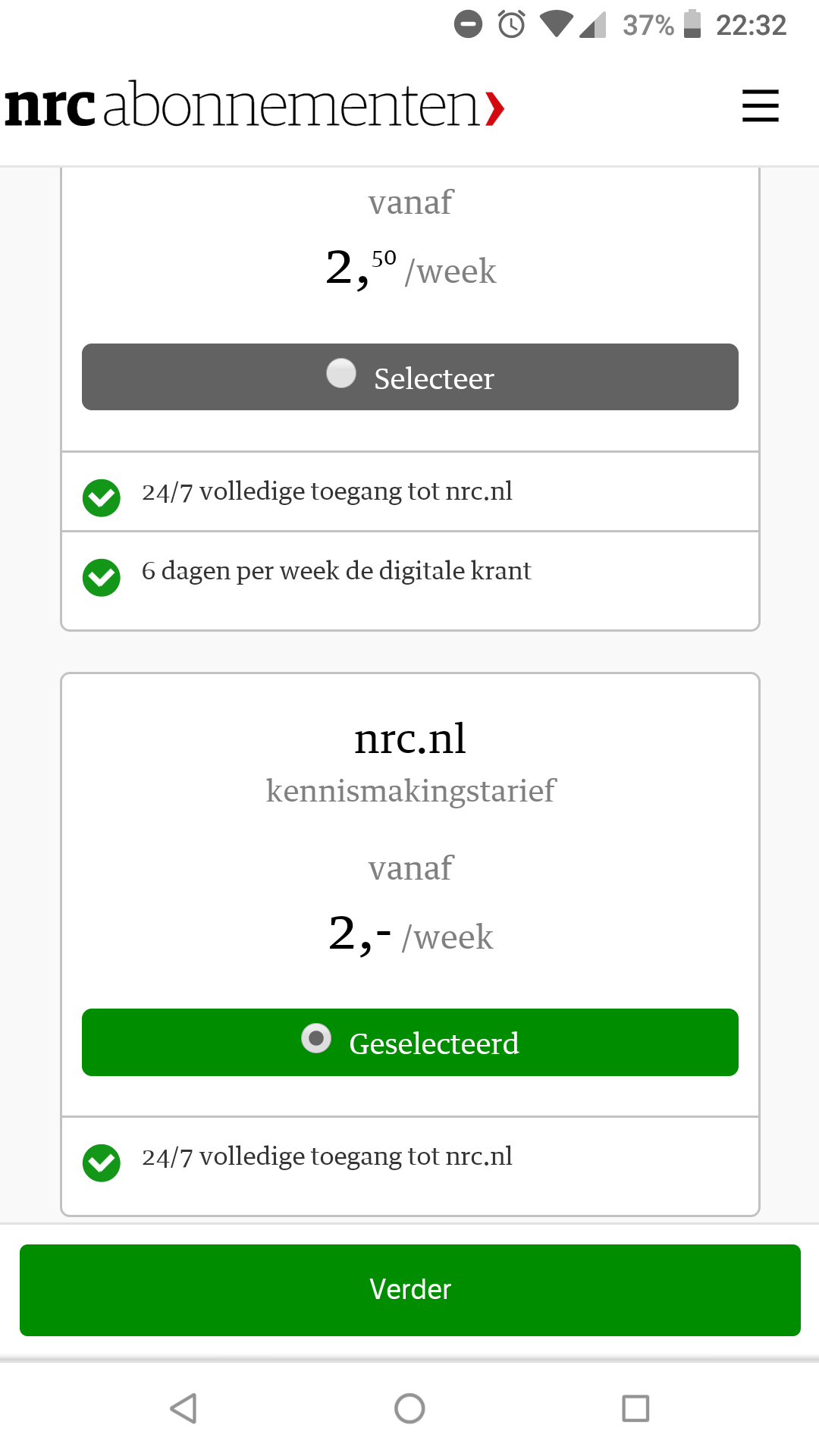Tap the Android home circle icon
Viewport: 819px width, 1456px height.
pyautogui.click(x=409, y=1408)
